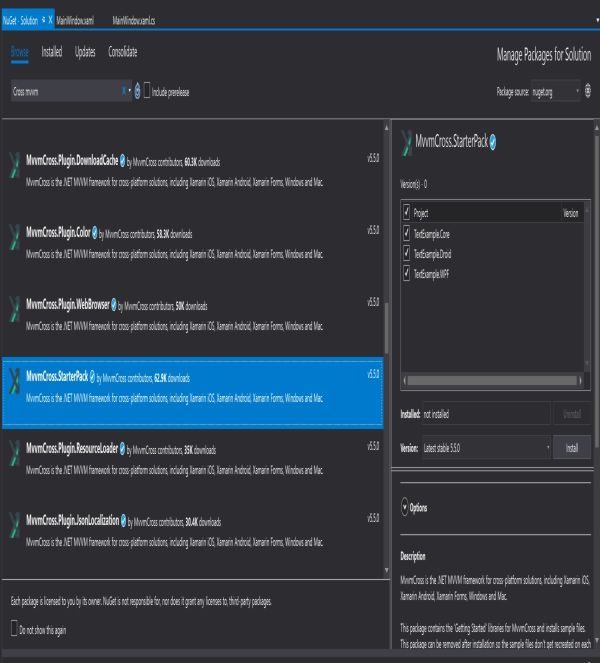Click project list scroll left arrow
Image resolution: width=600 pixels, height=663 pixels.
coord(405,381)
